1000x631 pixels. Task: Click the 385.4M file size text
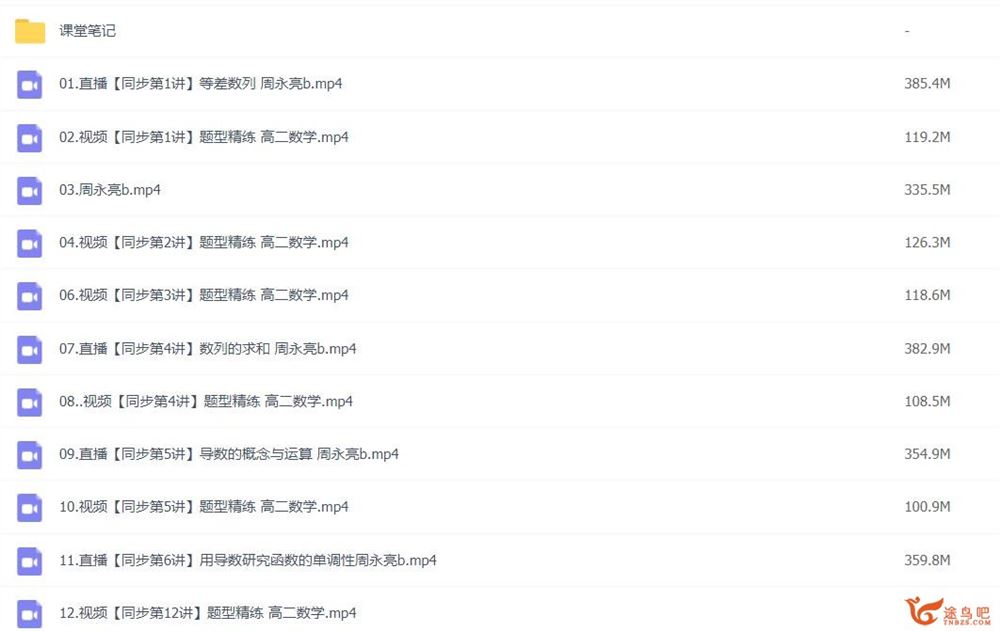tap(927, 84)
